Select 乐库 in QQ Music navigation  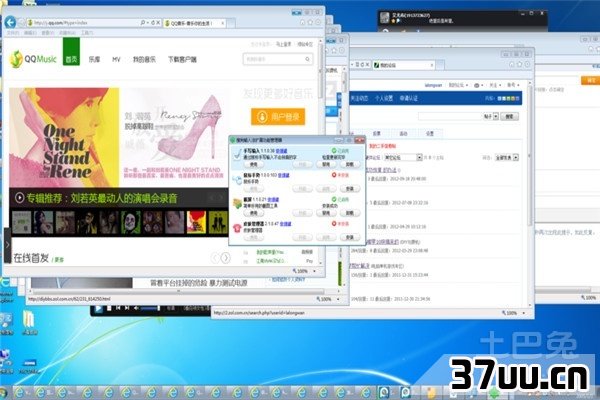pyautogui.click(x=95, y=59)
